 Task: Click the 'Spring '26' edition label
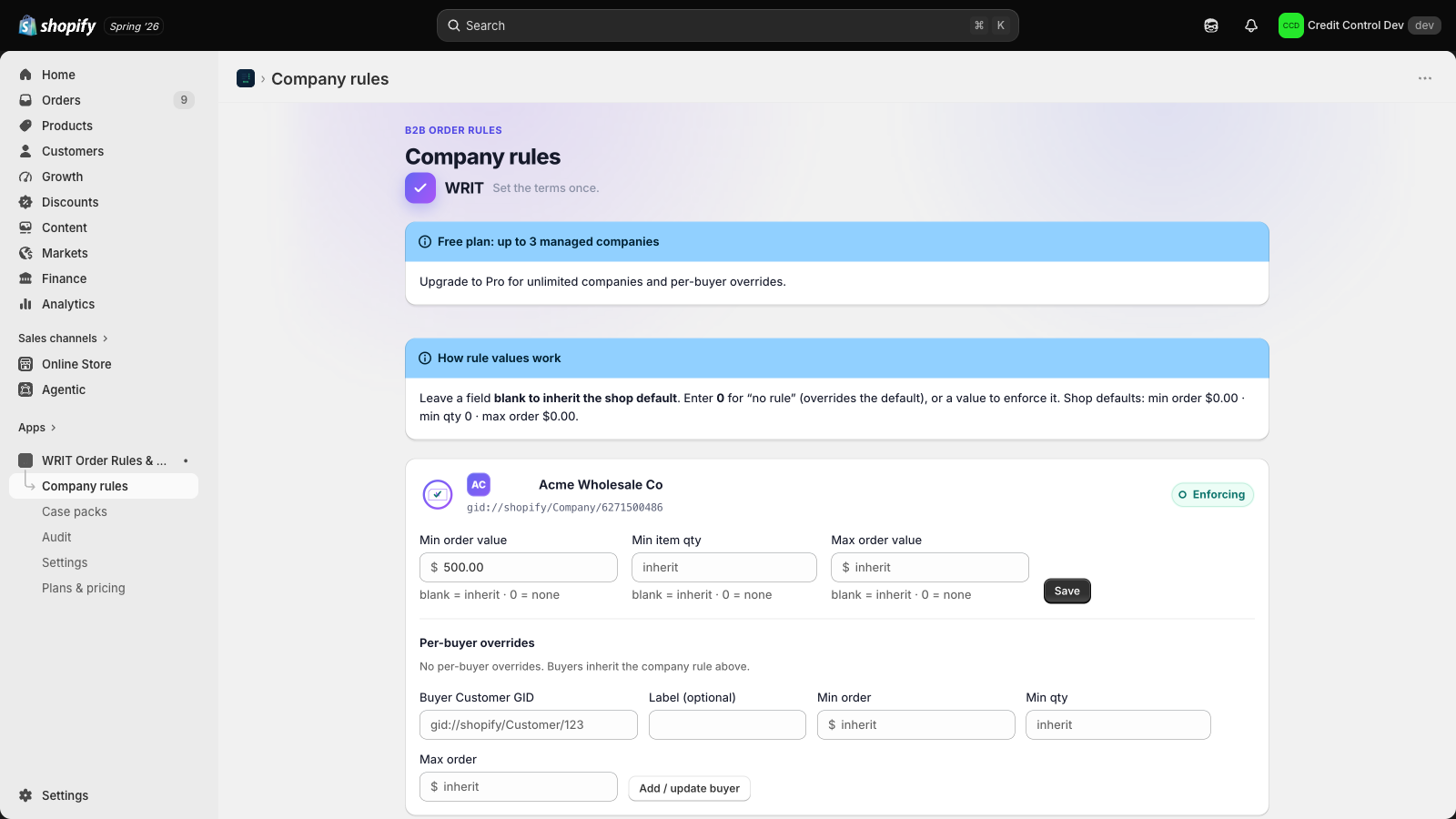tap(135, 26)
